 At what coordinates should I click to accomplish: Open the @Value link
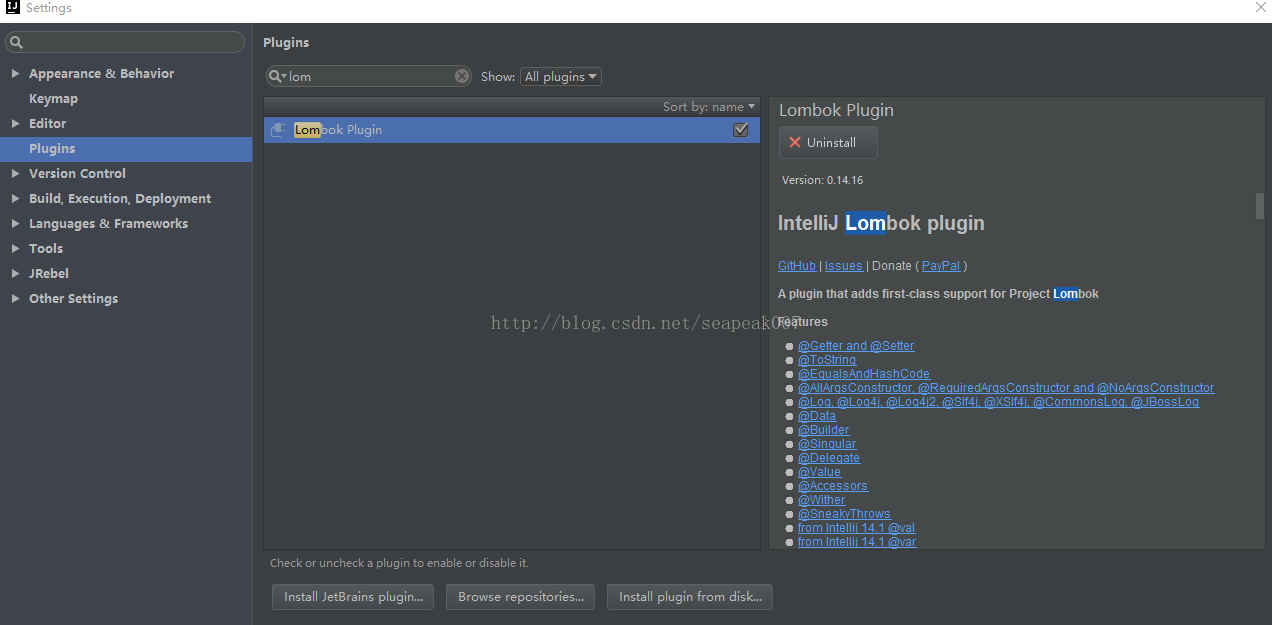[819, 472]
